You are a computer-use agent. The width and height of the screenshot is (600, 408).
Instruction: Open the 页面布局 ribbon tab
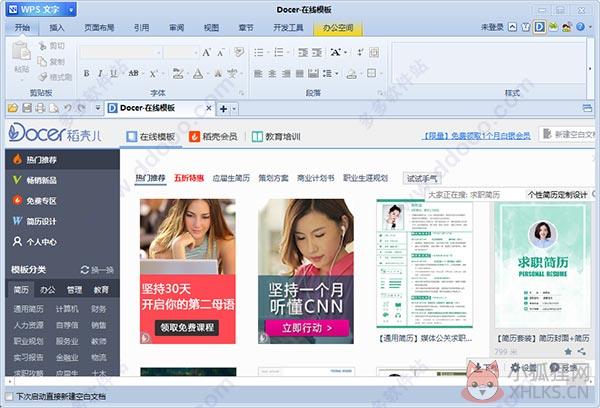coord(99,28)
